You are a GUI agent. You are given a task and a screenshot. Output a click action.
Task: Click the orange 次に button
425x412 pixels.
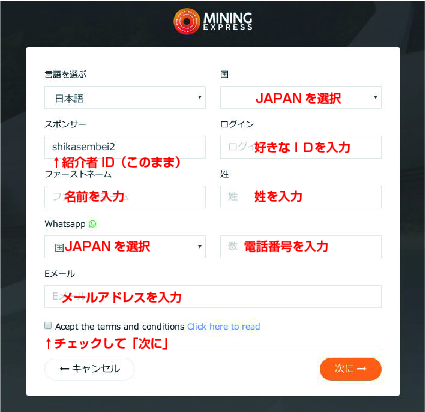(351, 369)
